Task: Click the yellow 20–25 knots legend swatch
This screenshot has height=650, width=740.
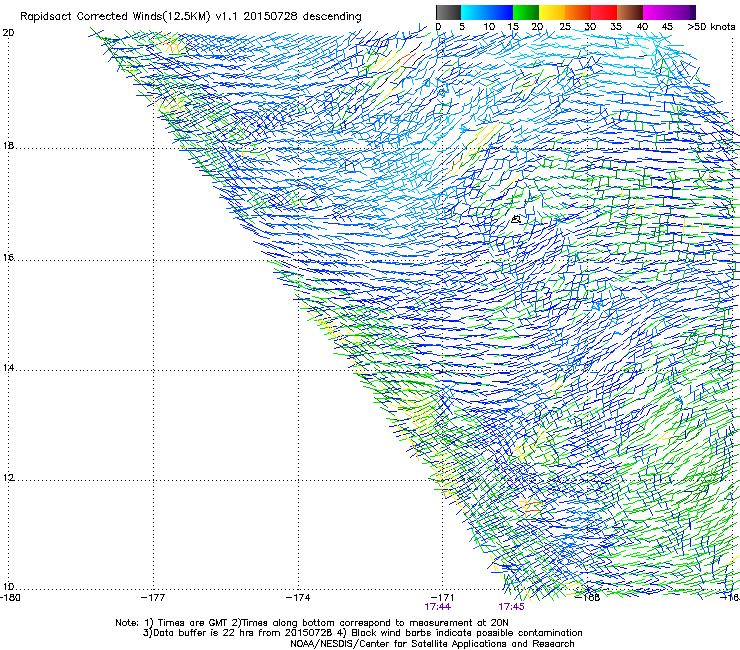Action: click(552, 12)
